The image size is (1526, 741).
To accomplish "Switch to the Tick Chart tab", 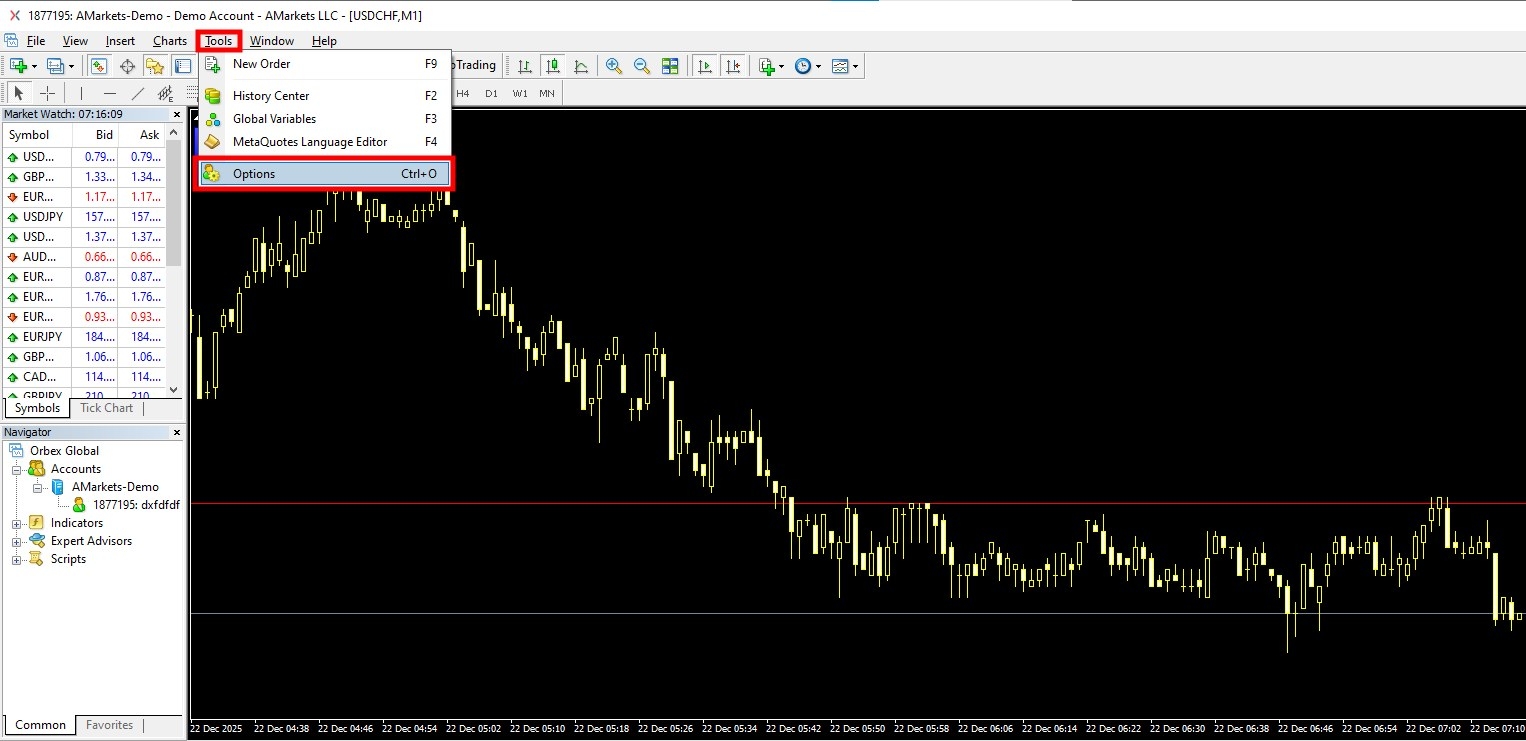I will coord(106,408).
